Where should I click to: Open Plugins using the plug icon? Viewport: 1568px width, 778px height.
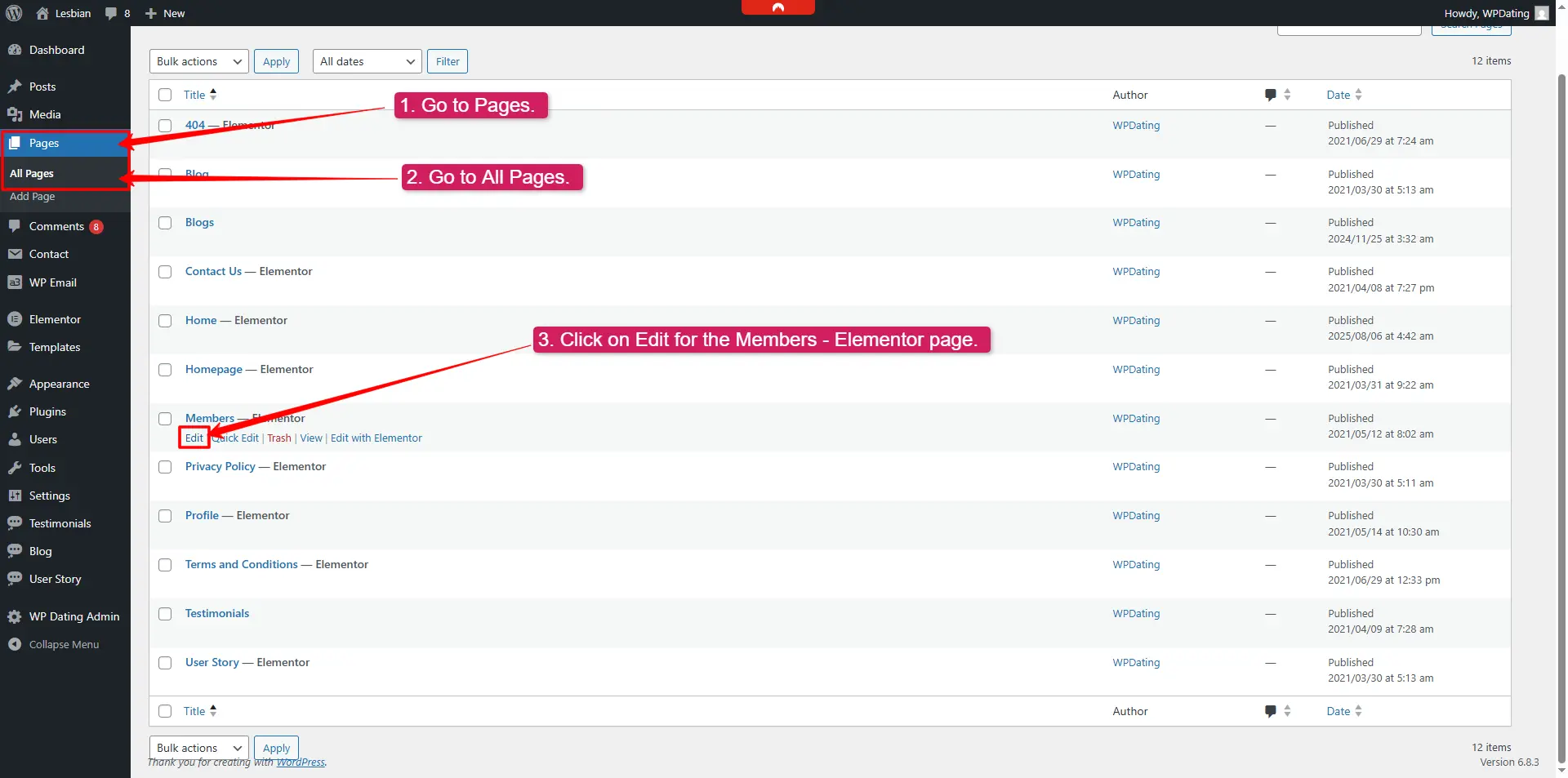(15, 411)
